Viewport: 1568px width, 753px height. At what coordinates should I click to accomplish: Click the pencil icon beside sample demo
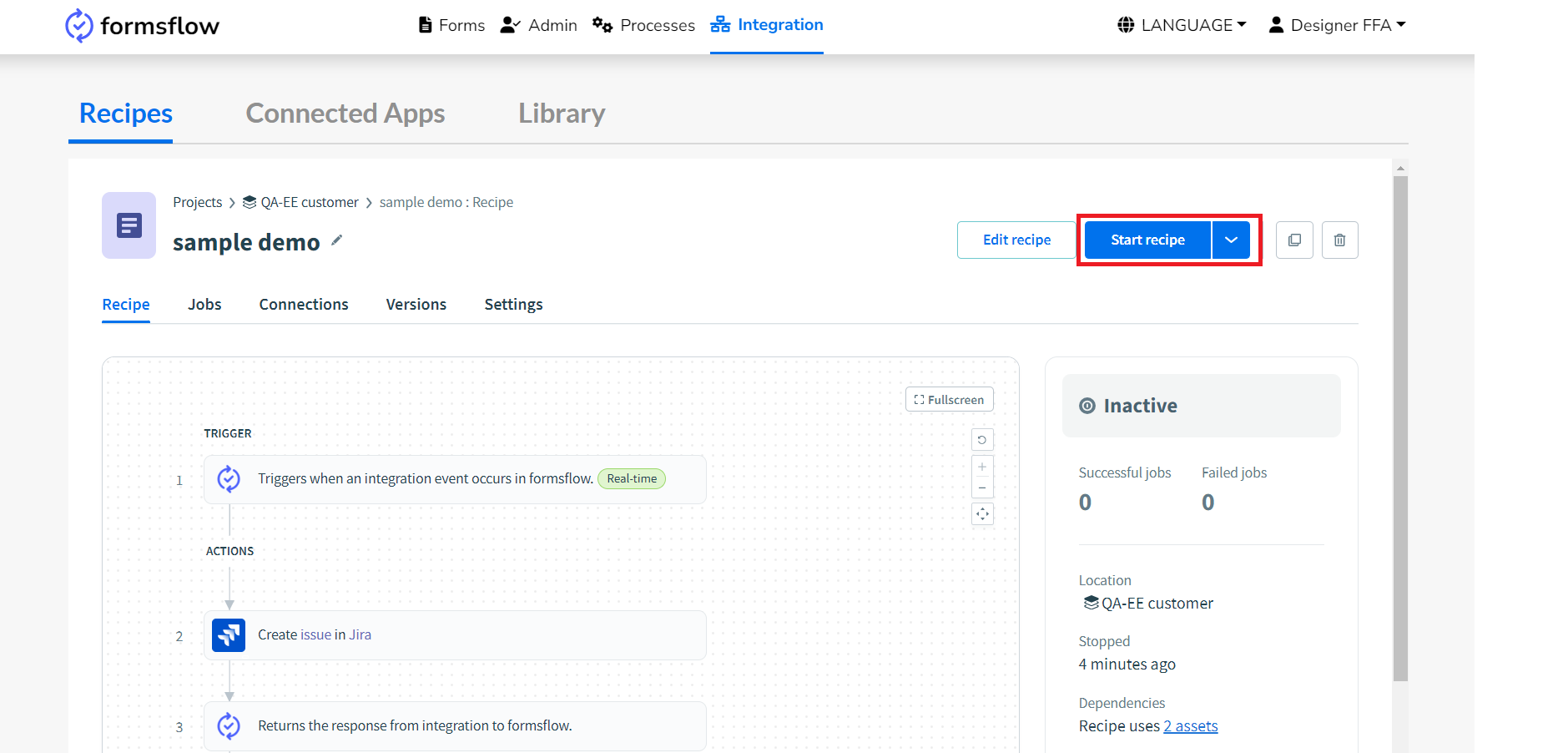pos(336,240)
